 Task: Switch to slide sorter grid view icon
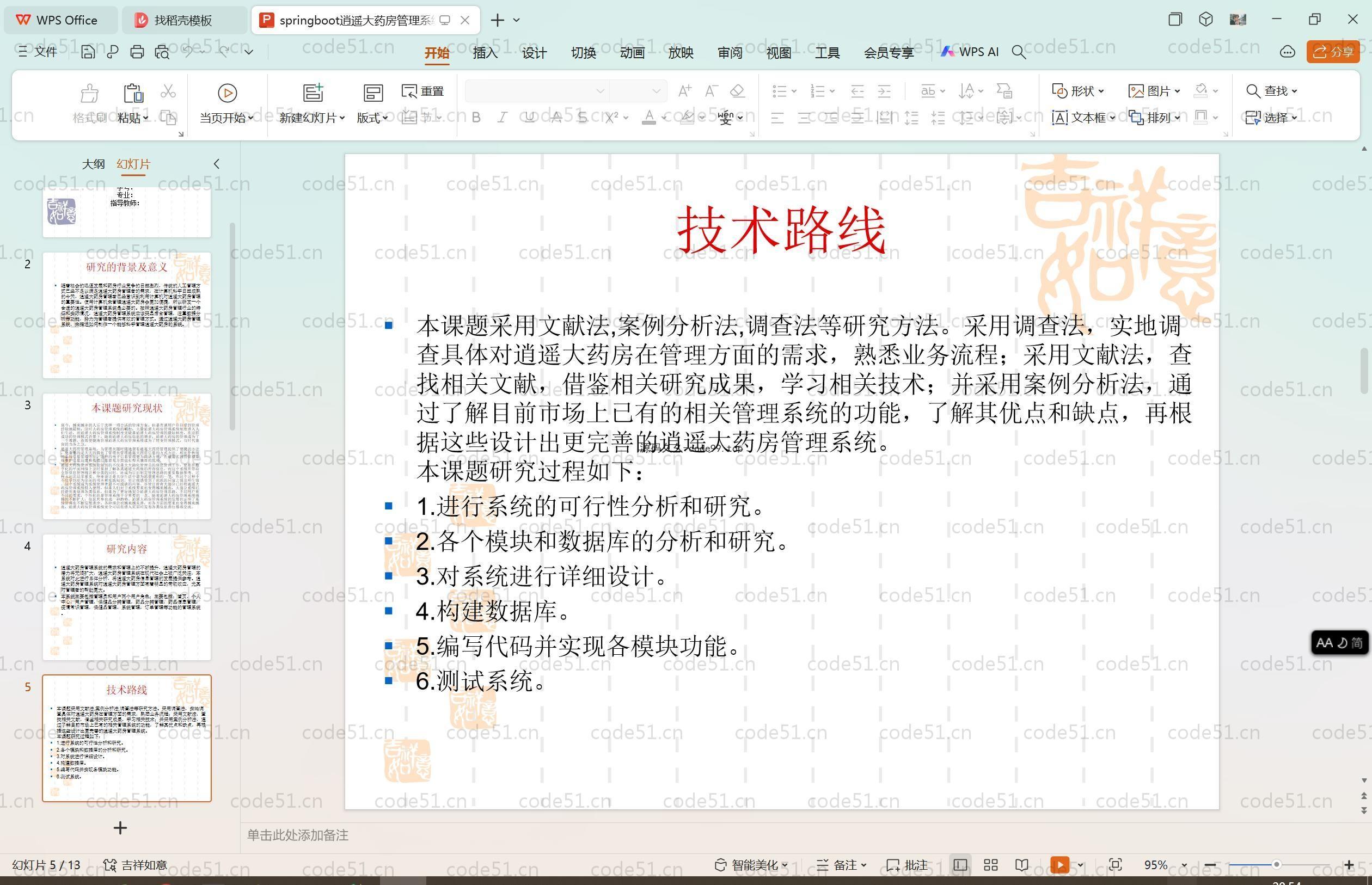(x=991, y=865)
